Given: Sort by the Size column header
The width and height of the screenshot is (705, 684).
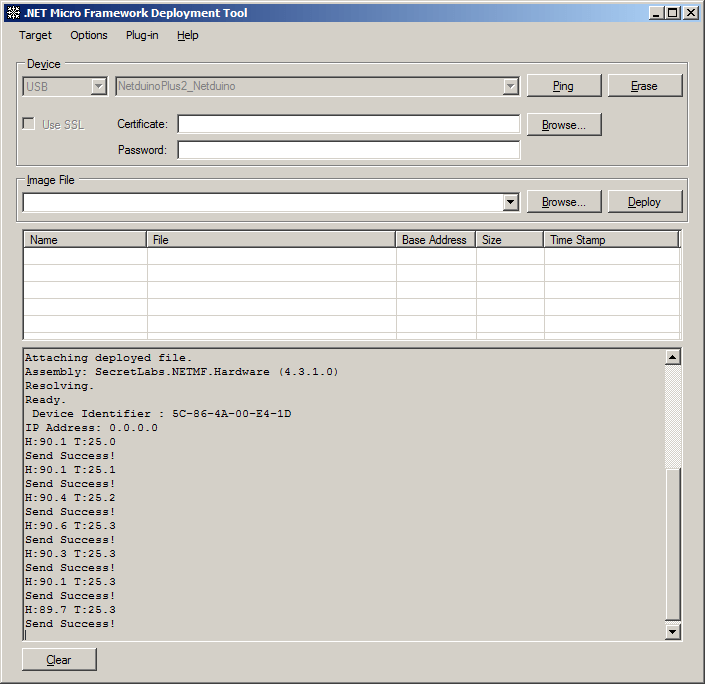Looking at the screenshot, I should pos(509,240).
